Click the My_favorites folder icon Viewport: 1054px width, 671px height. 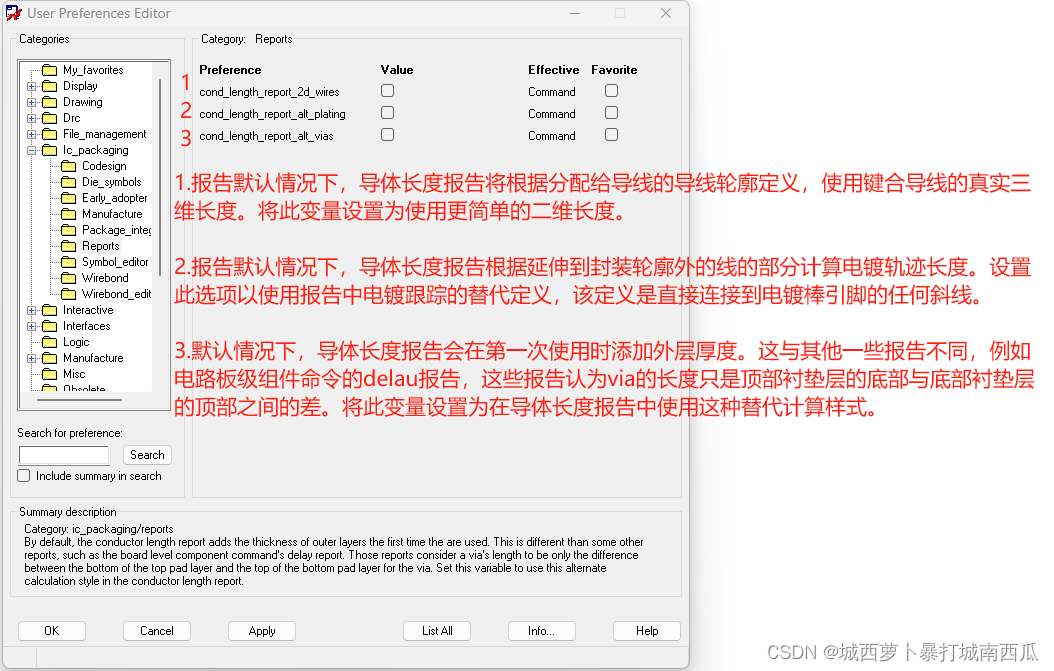(x=50, y=70)
